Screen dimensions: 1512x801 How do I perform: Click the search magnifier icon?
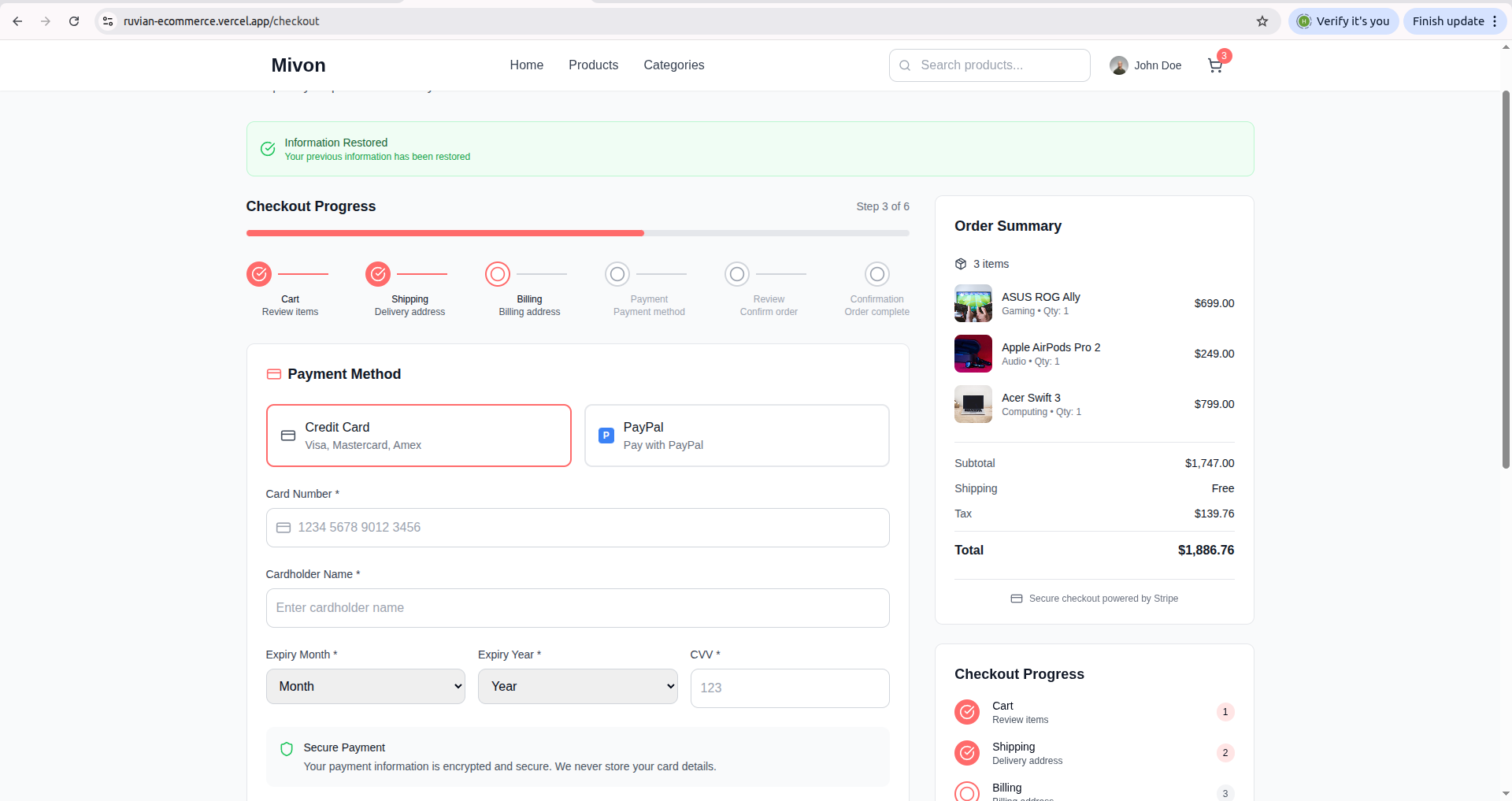pyautogui.click(x=905, y=65)
